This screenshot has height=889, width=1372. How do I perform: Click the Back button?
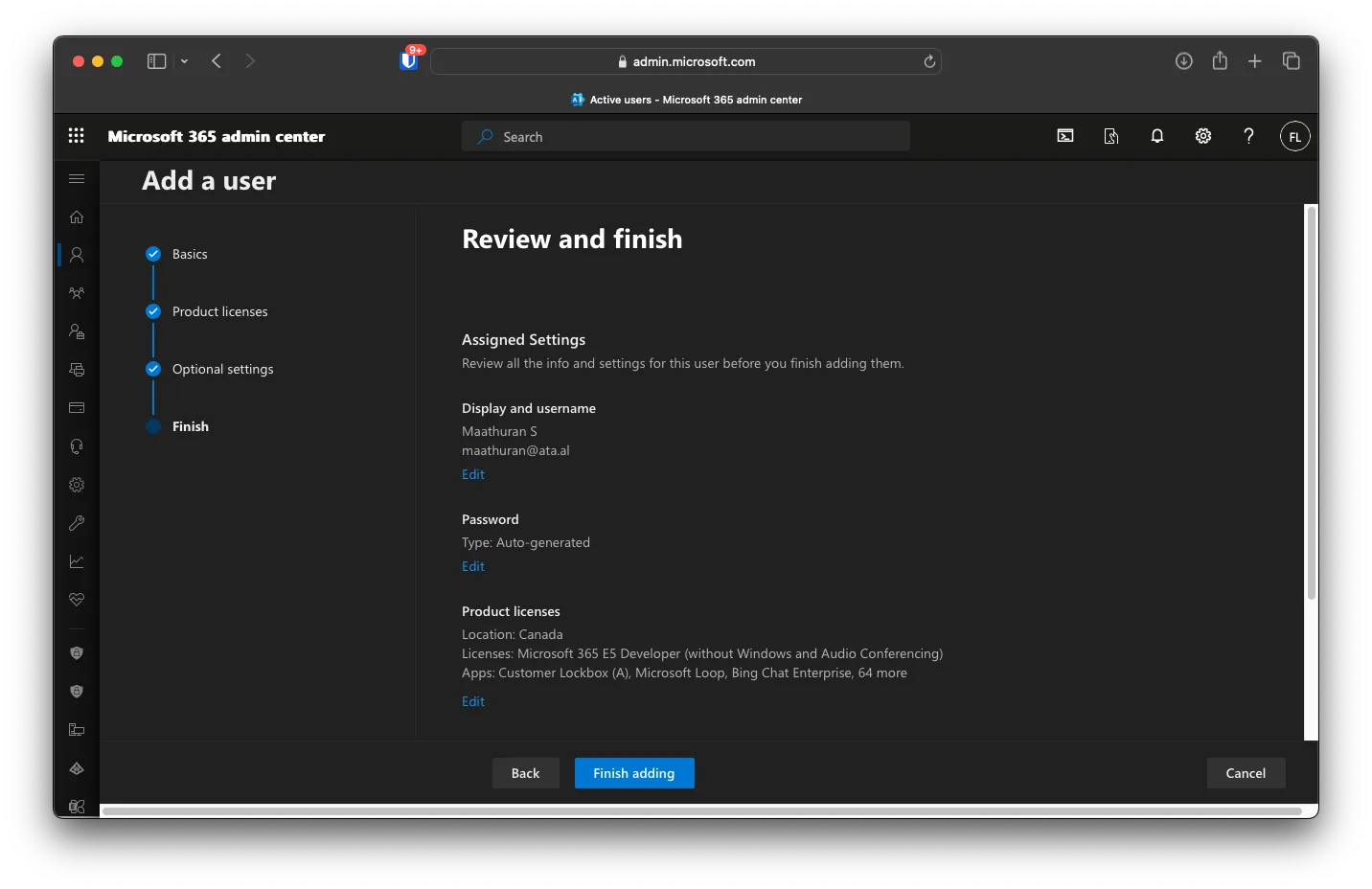(525, 773)
